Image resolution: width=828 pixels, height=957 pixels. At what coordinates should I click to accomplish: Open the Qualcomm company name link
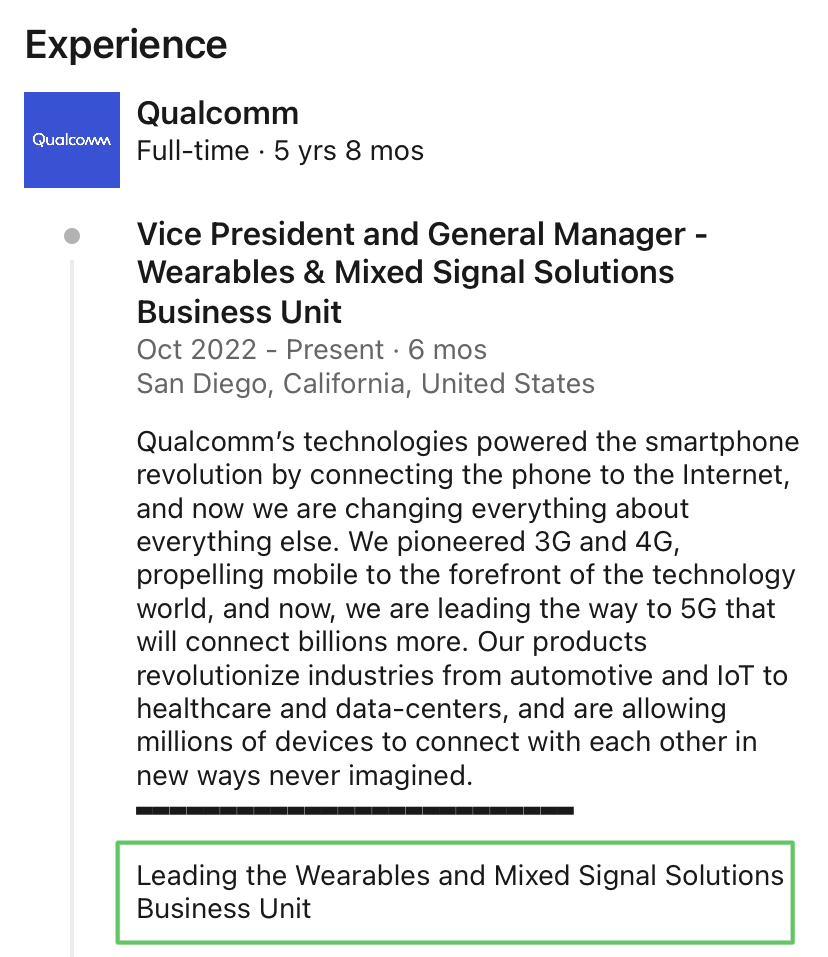217,113
